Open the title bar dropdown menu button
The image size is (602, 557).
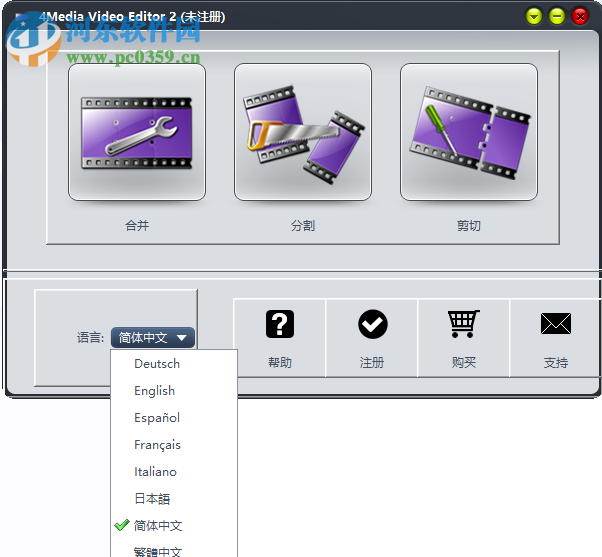(x=534, y=17)
